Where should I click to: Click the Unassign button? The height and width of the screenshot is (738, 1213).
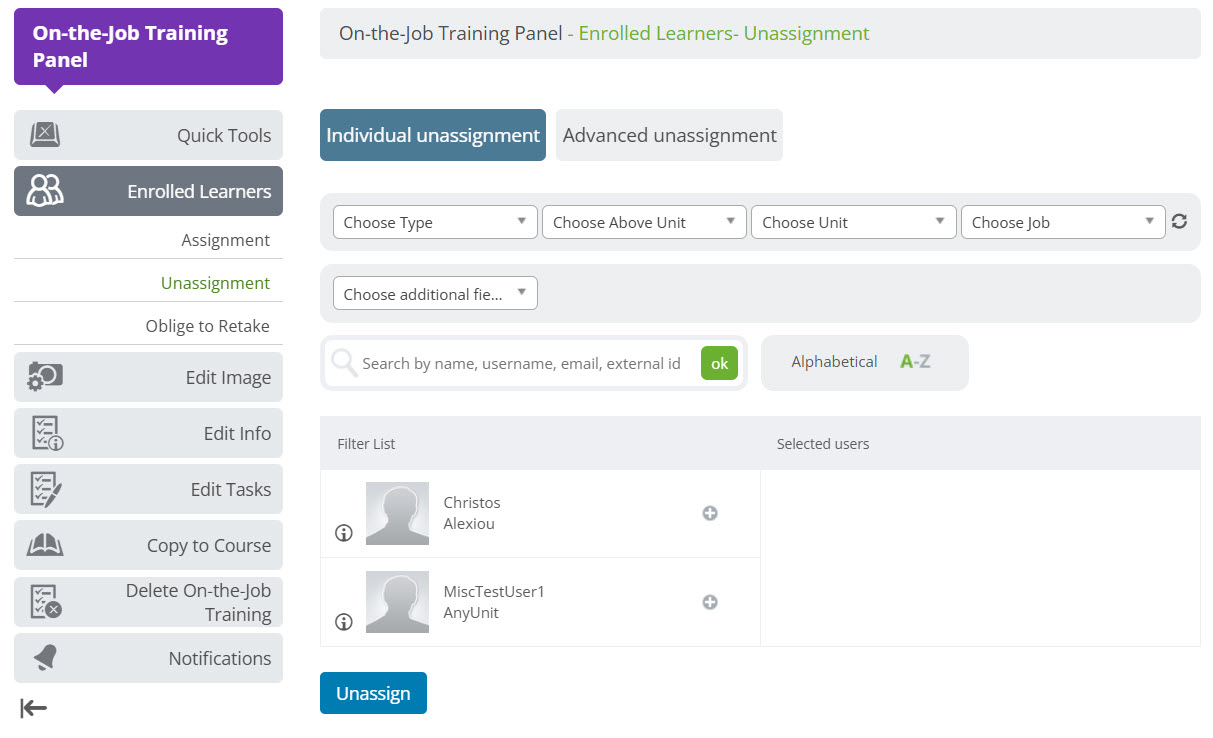click(373, 693)
